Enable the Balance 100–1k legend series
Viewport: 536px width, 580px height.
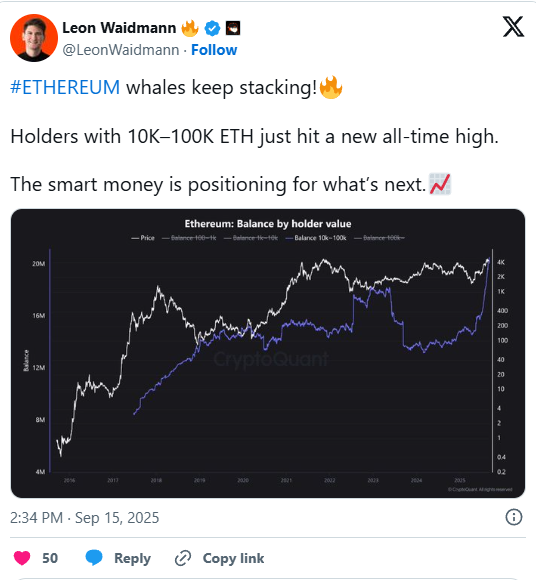click(189, 238)
